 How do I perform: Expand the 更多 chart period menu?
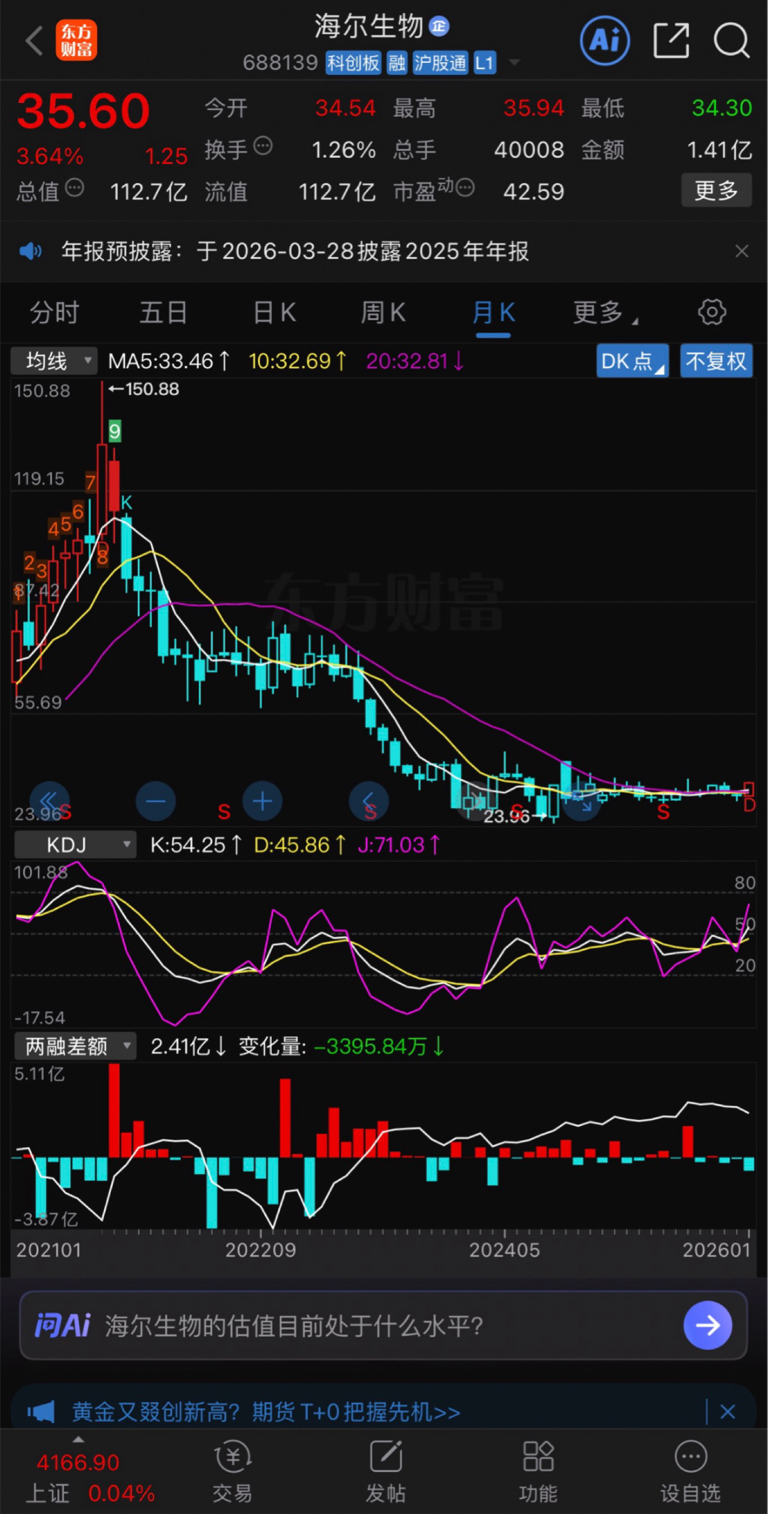(x=606, y=313)
